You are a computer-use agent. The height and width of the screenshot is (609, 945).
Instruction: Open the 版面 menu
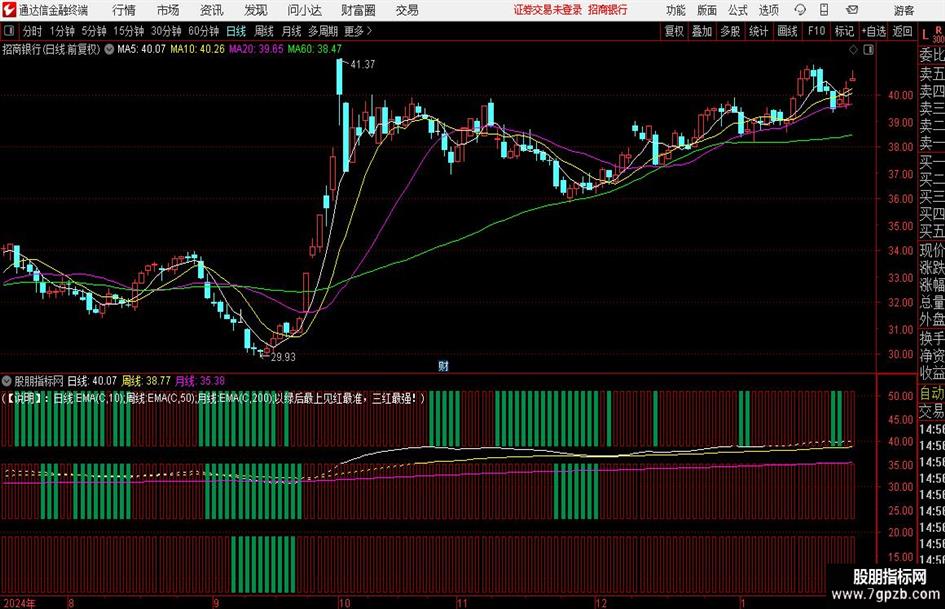pyautogui.click(x=707, y=10)
